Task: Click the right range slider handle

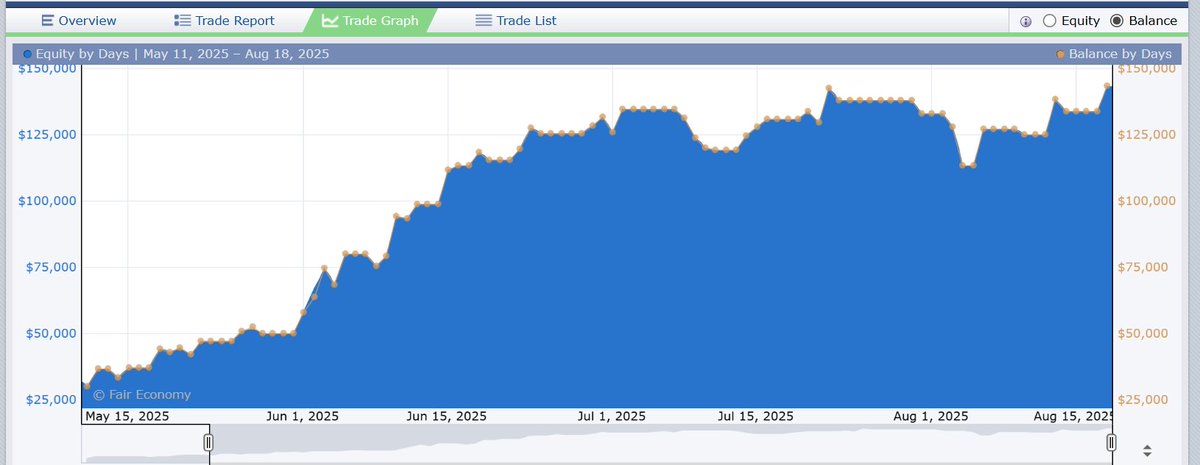Action: click(x=1111, y=442)
